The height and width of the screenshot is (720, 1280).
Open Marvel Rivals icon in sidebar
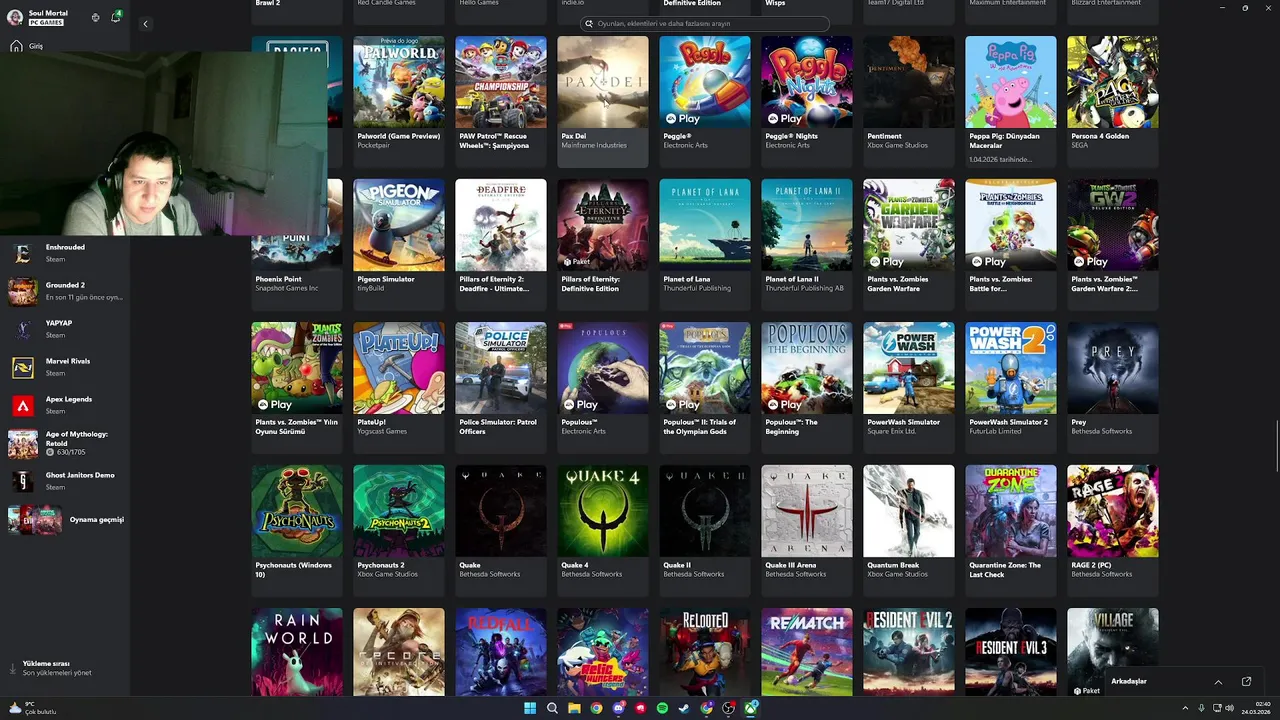pos(22,367)
